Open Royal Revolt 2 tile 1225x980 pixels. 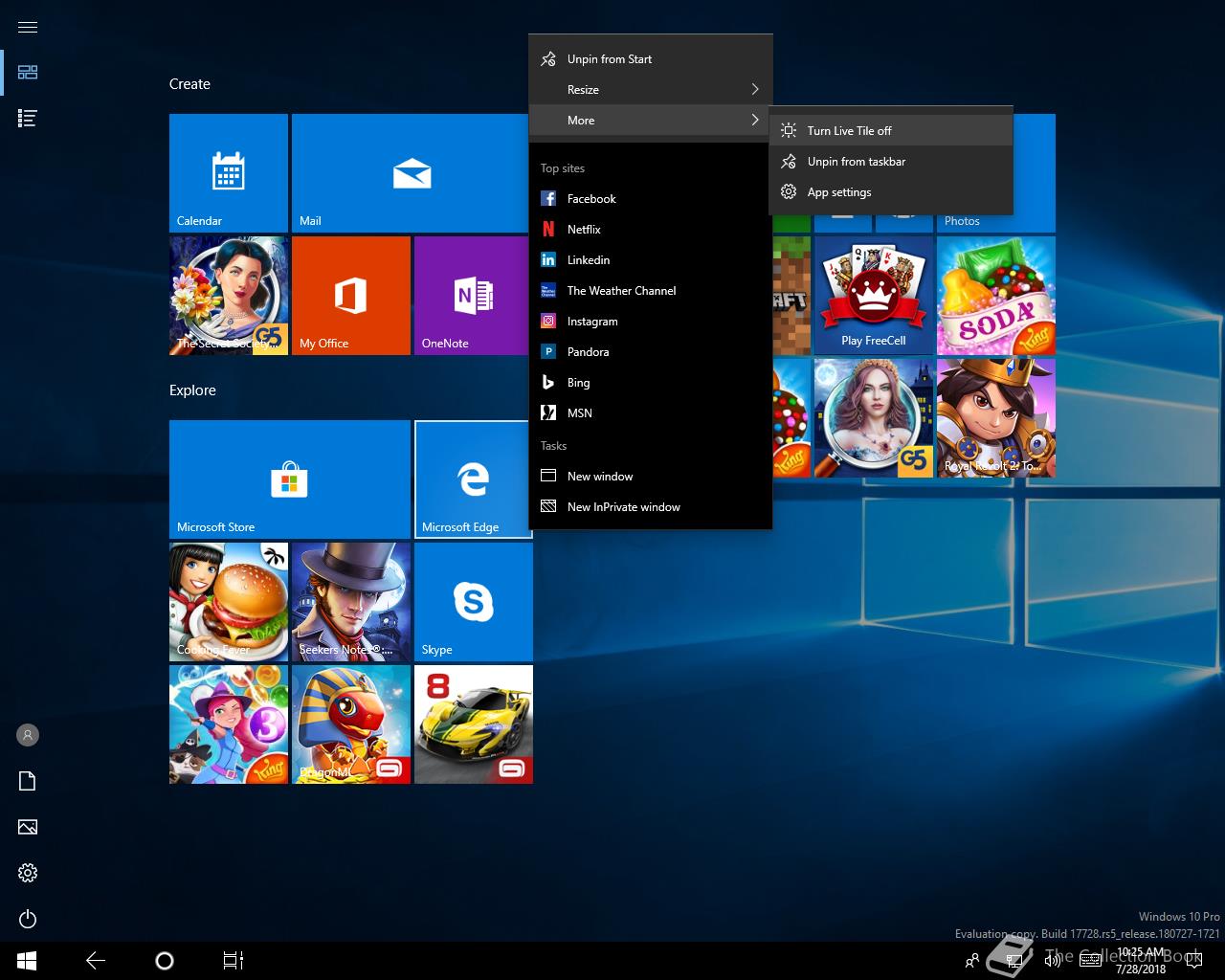coord(996,418)
